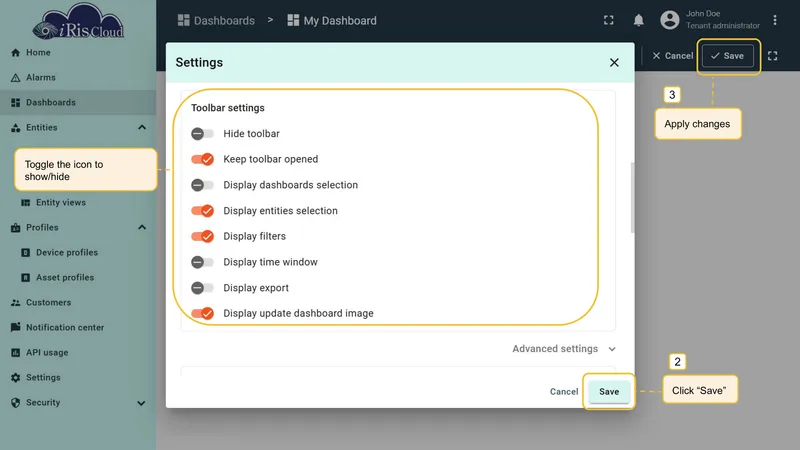Click the John Doe user name

703,14
